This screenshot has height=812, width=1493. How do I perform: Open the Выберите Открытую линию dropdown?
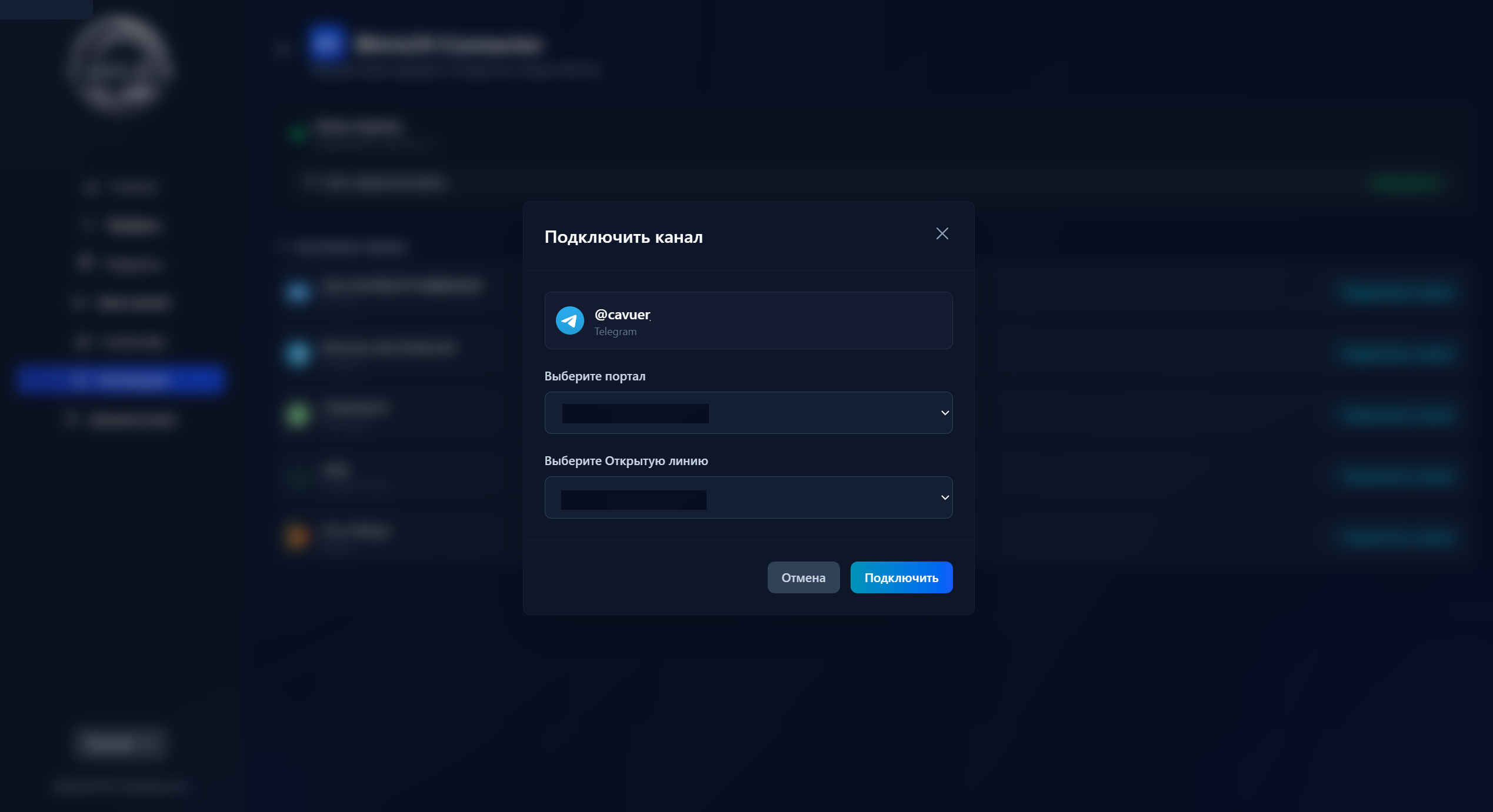pos(748,497)
